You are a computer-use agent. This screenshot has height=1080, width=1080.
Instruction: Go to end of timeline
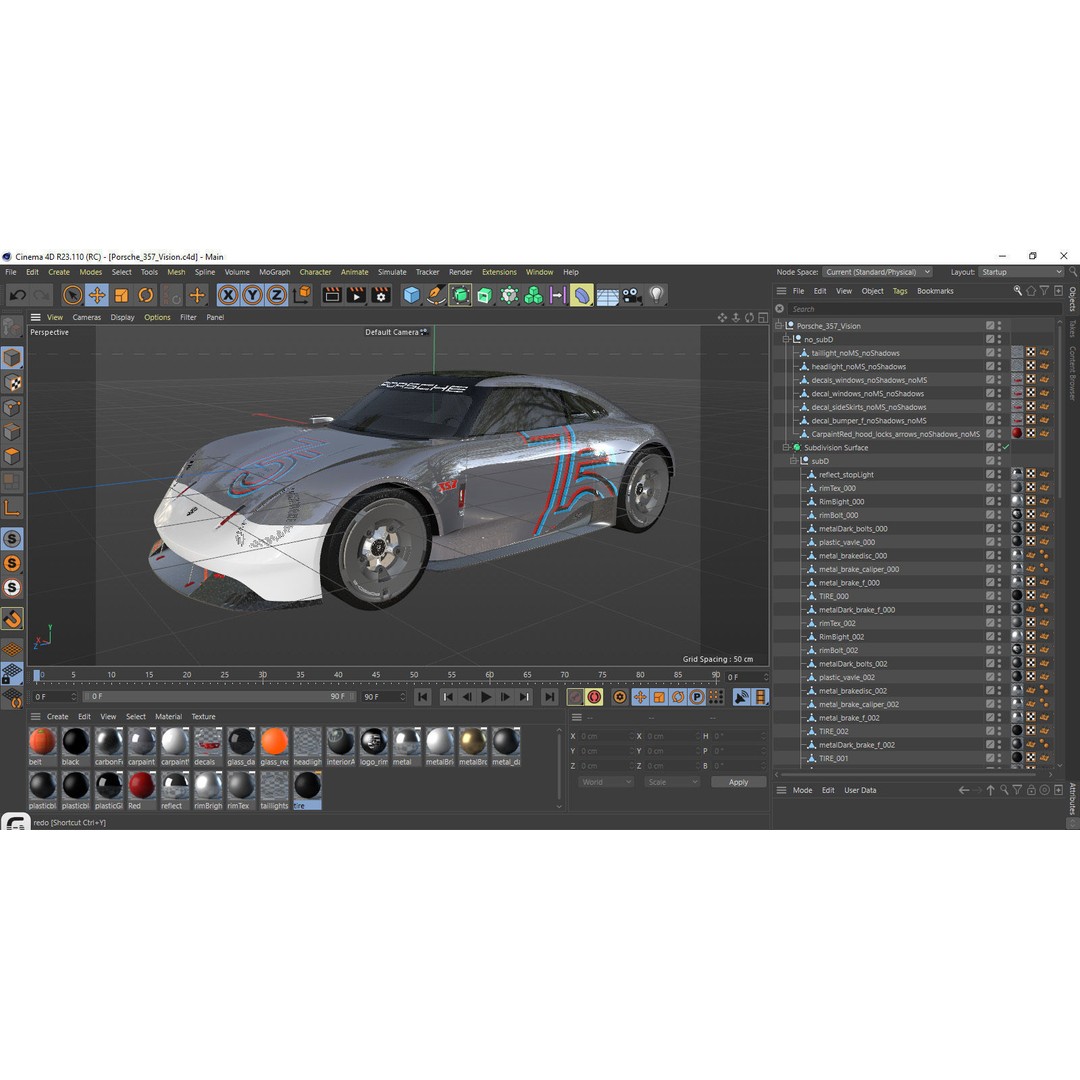click(549, 697)
